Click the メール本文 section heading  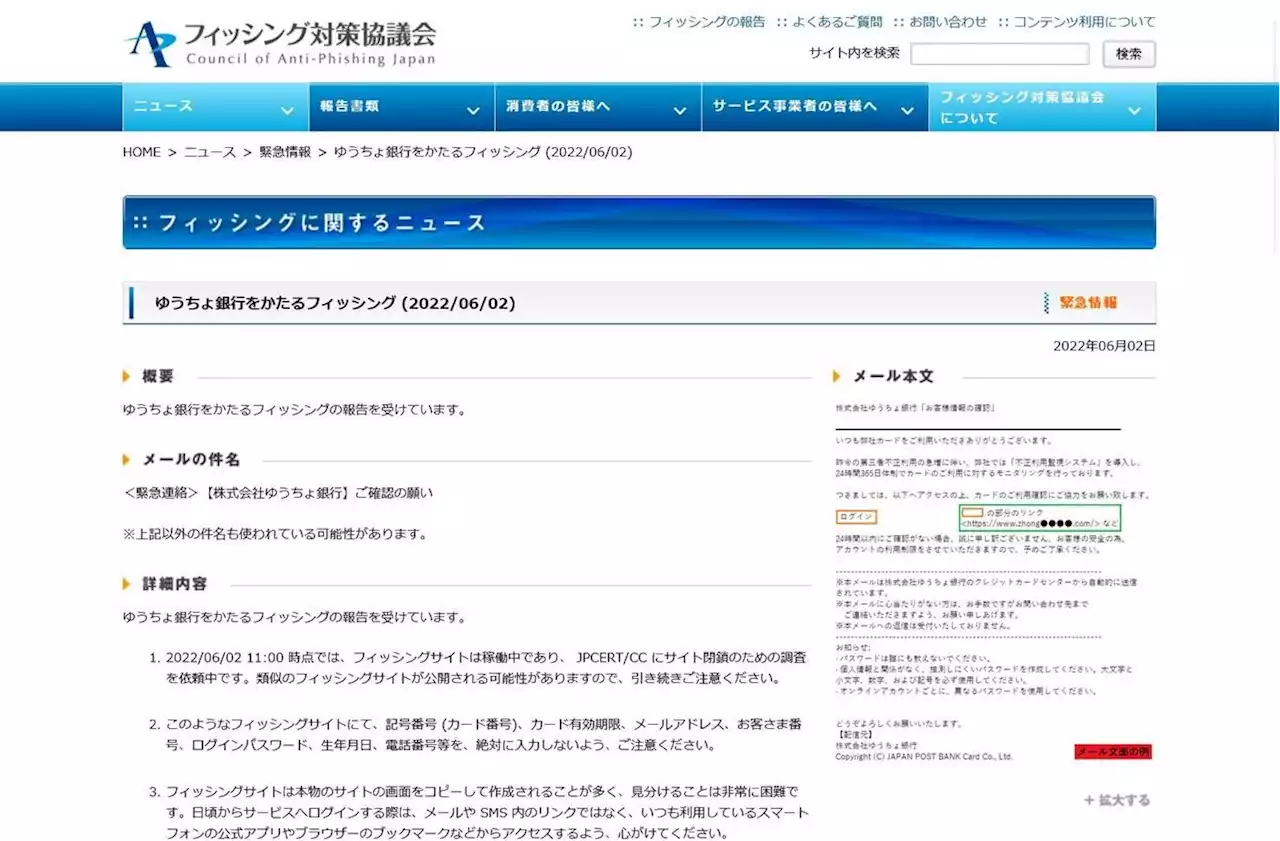pyautogui.click(x=892, y=376)
